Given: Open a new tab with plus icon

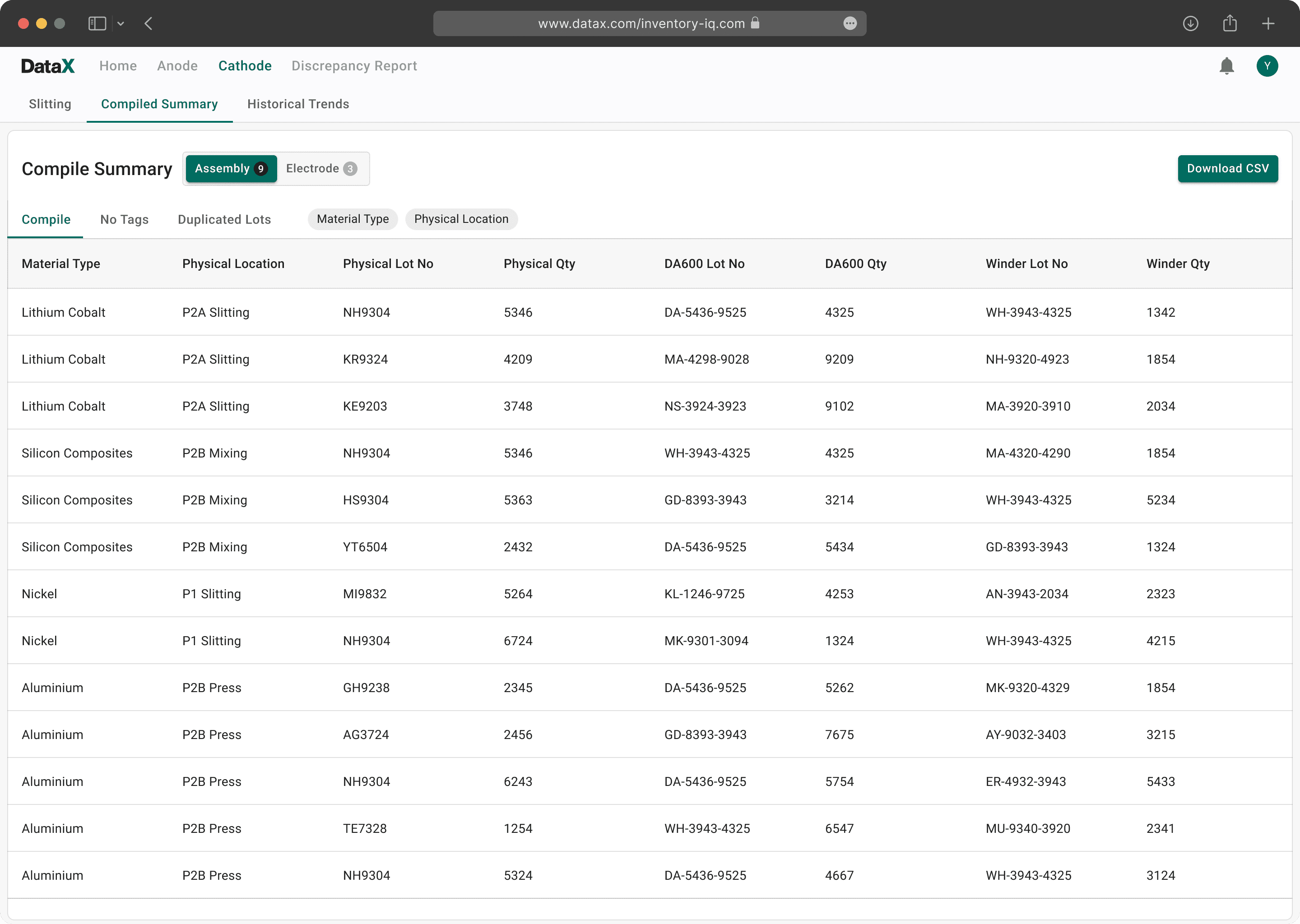Looking at the screenshot, I should [1268, 23].
